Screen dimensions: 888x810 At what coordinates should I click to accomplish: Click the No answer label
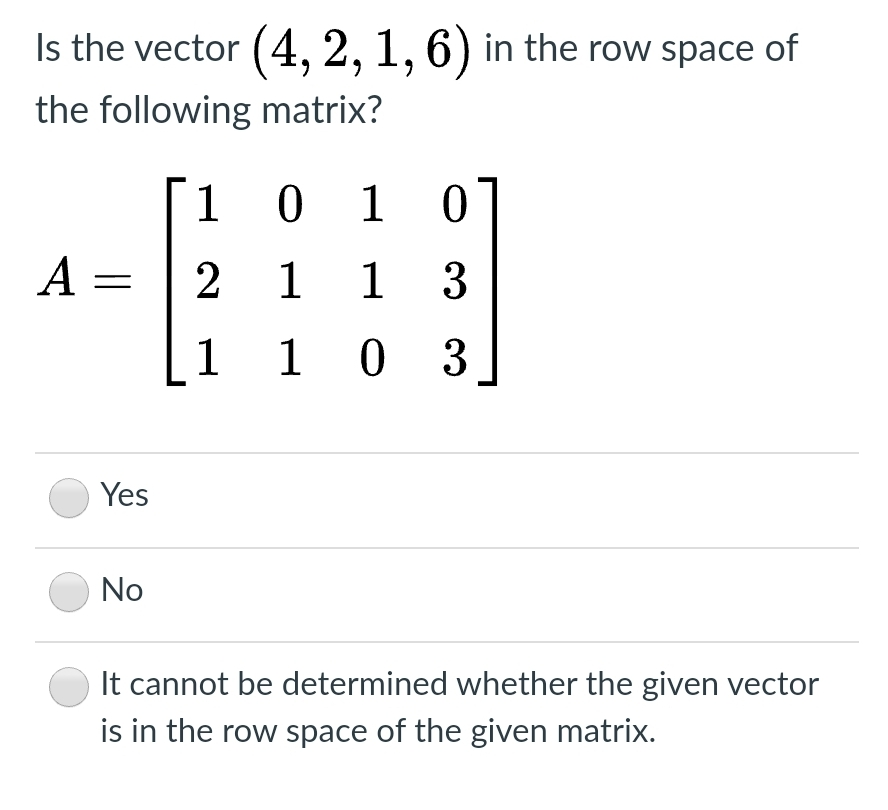pos(120,590)
